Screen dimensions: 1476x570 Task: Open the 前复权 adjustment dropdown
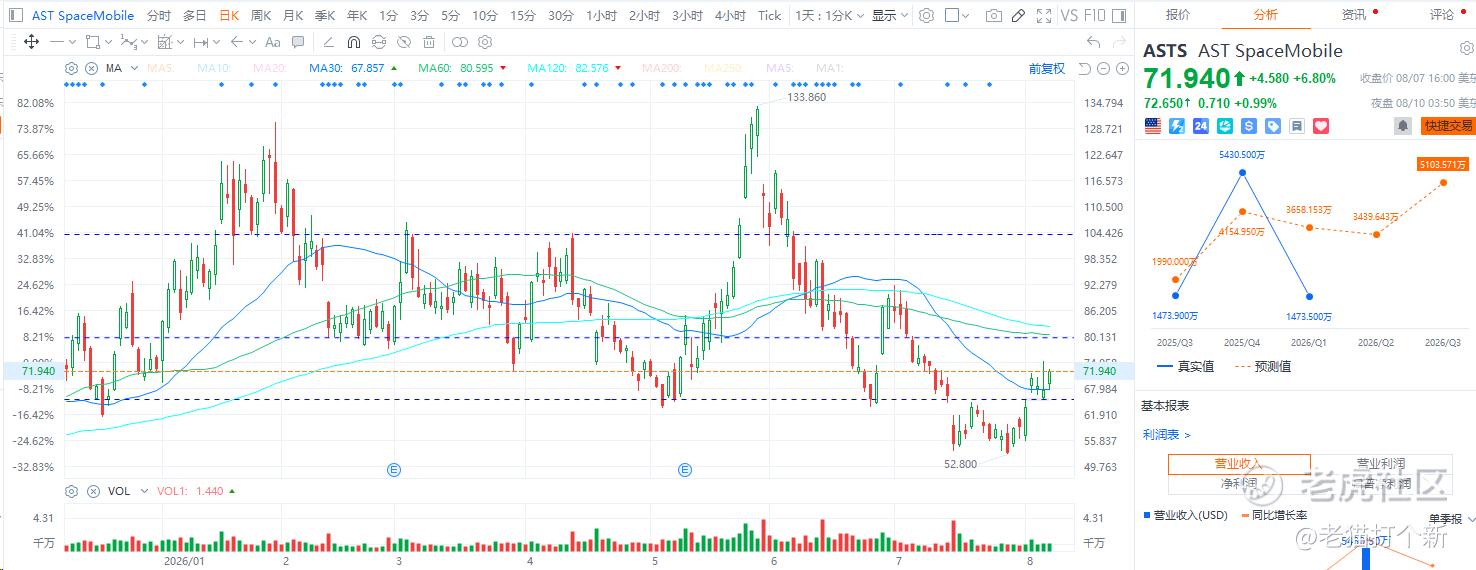pos(1047,68)
